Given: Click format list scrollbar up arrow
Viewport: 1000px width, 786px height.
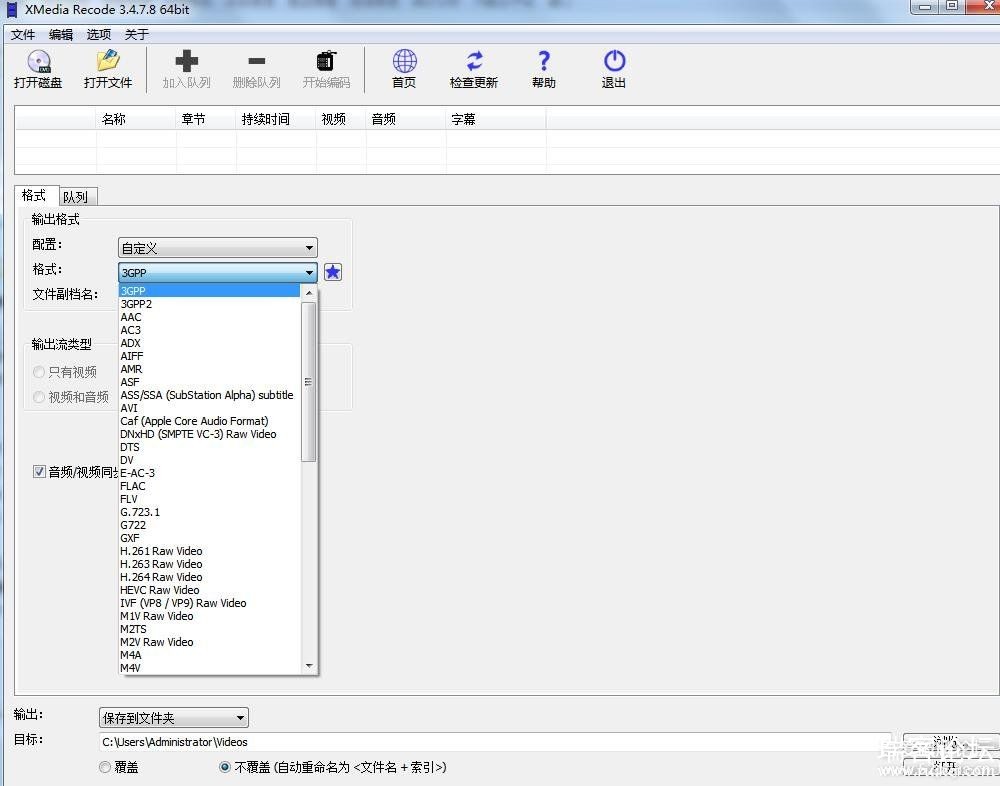Looking at the screenshot, I should (309, 293).
